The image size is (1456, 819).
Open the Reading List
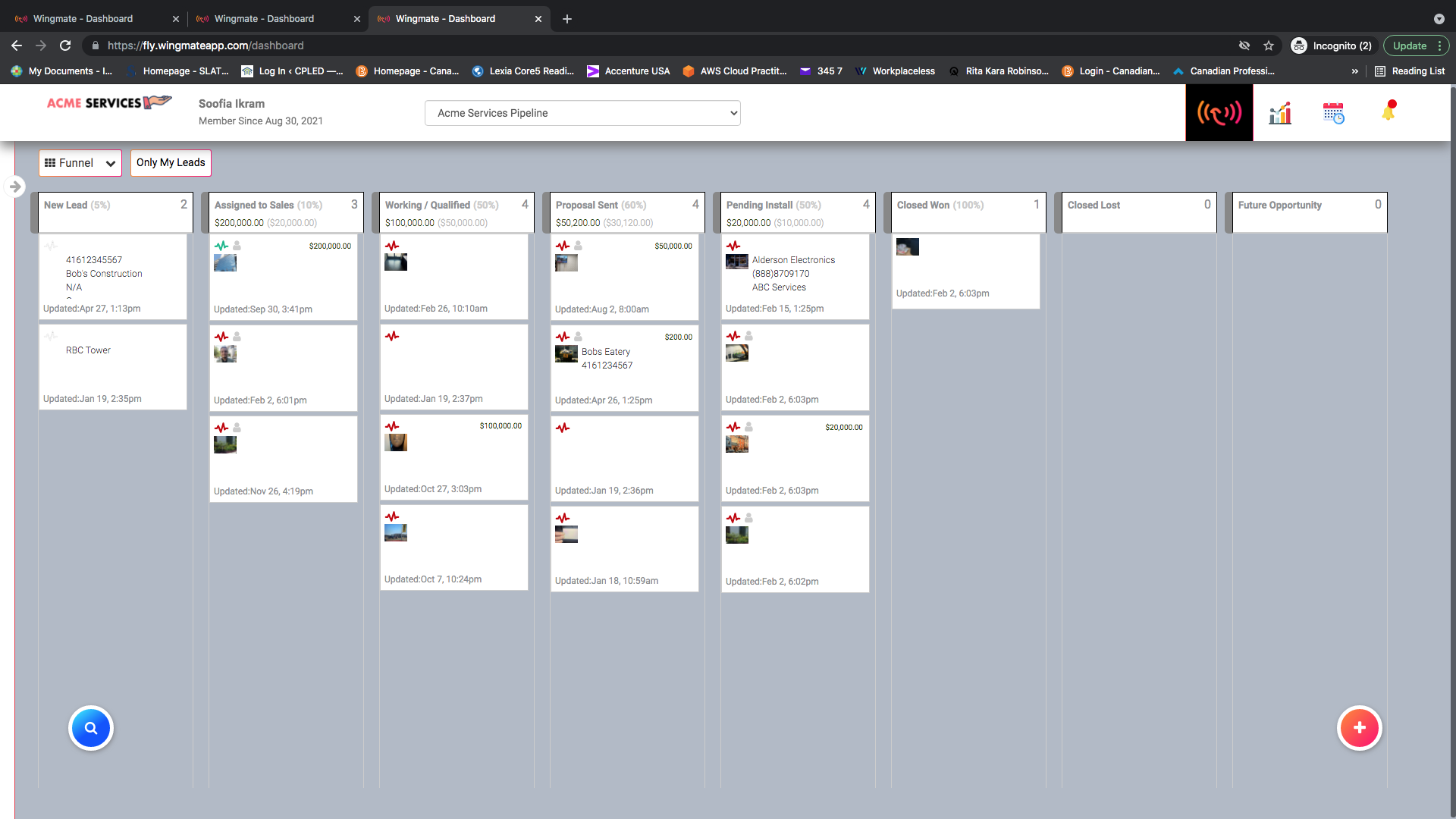point(1410,71)
